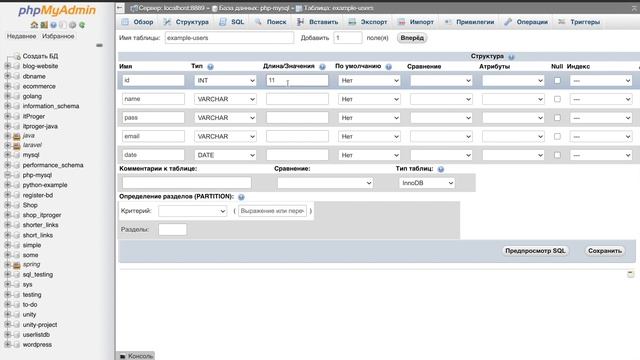
Task: Open help icon next to PARTITION definition
Action: click(x=241, y=197)
